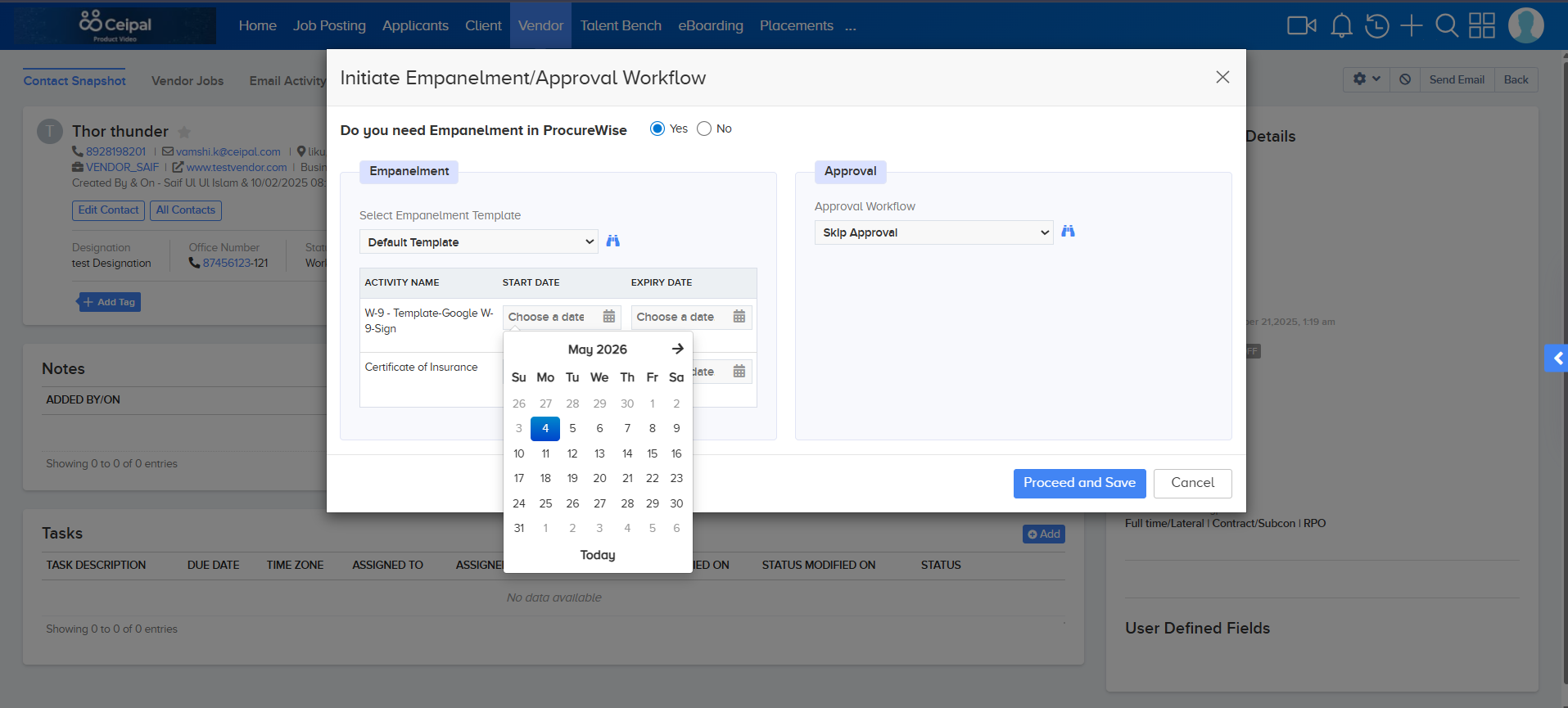Screen dimensions: 1568x708
Task: Expand the gear settings dropdown
Action: (x=1367, y=79)
